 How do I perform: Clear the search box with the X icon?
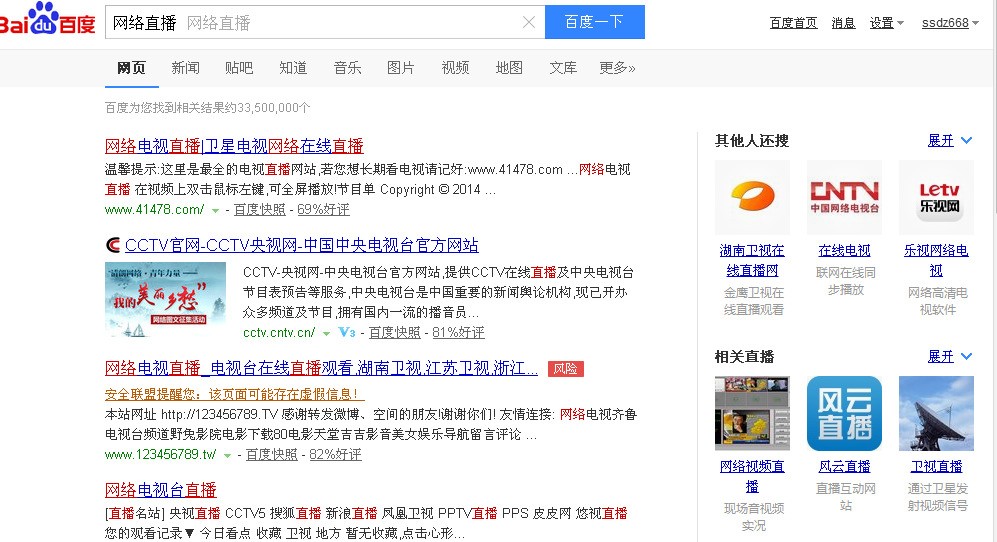(x=528, y=22)
